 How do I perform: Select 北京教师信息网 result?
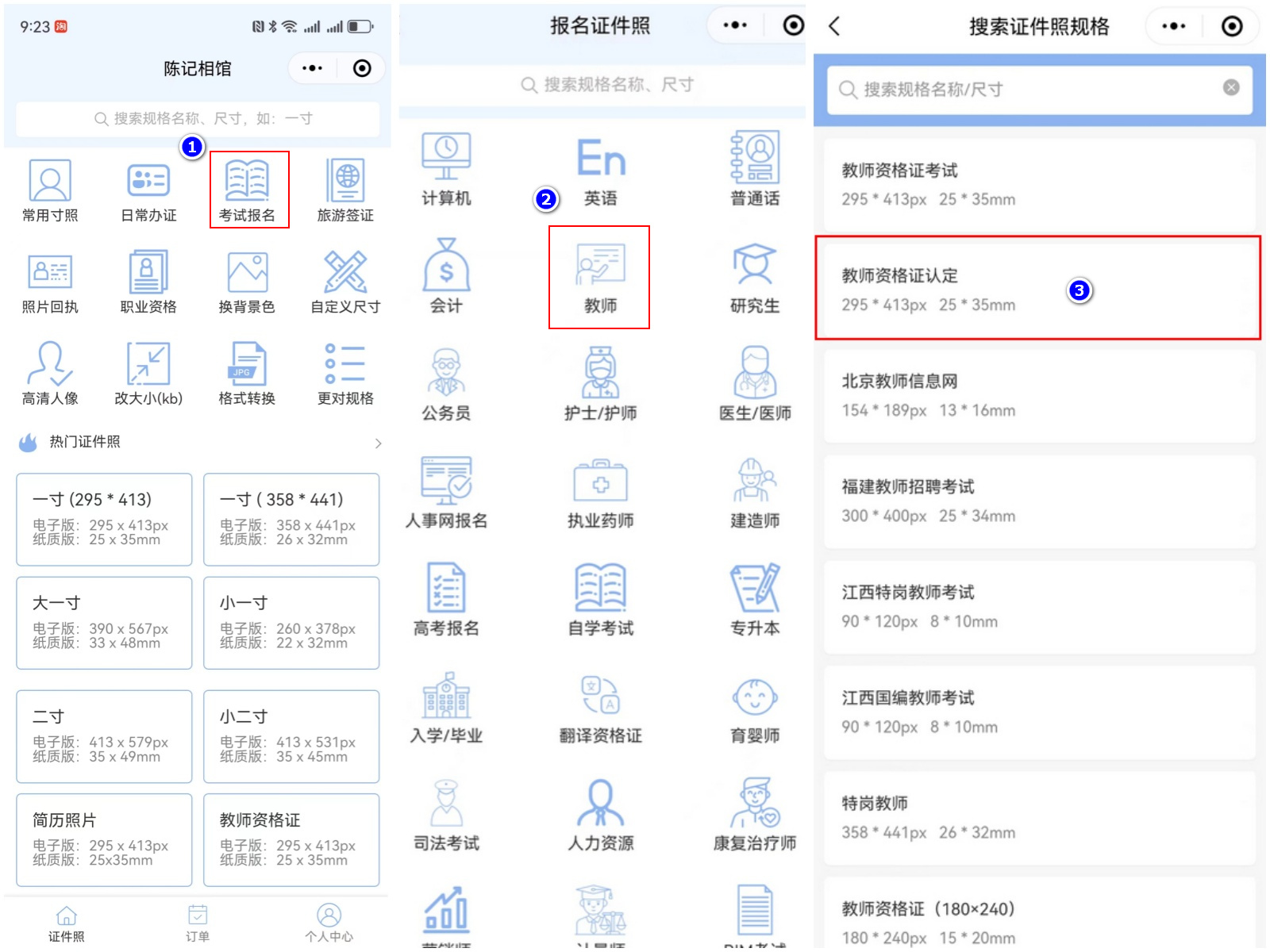(x=1040, y=396)
